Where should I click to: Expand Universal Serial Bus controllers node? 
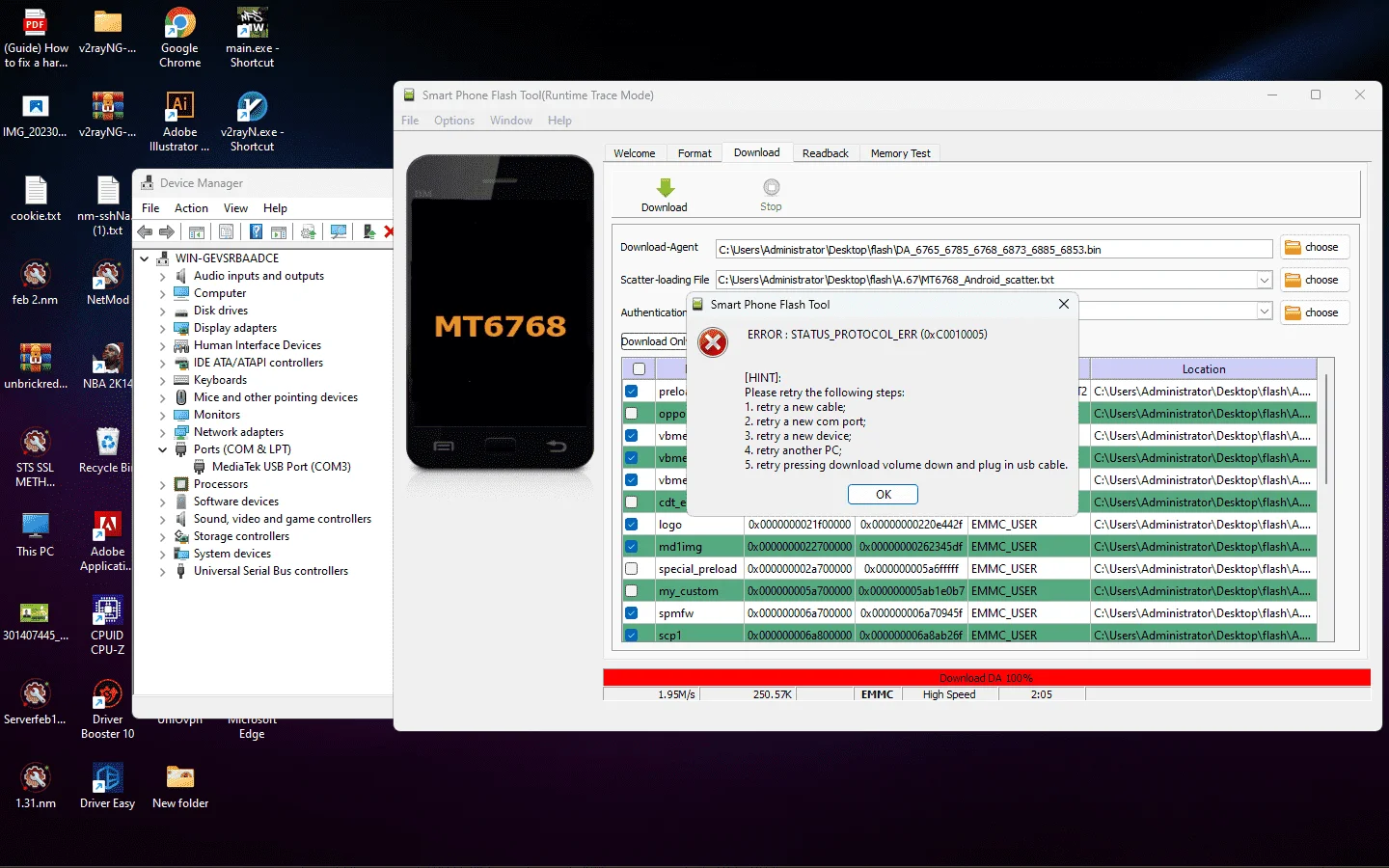tap(163, 572)
